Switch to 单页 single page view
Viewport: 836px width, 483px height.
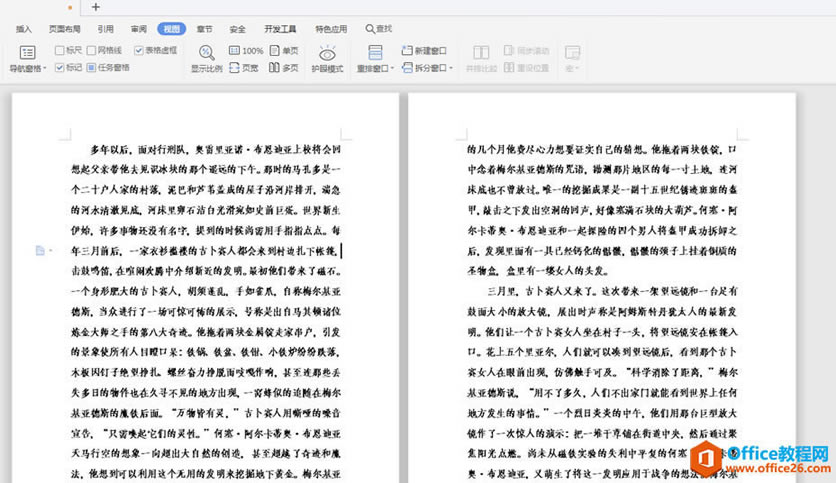pyautogui.click(x=284, y=51)
